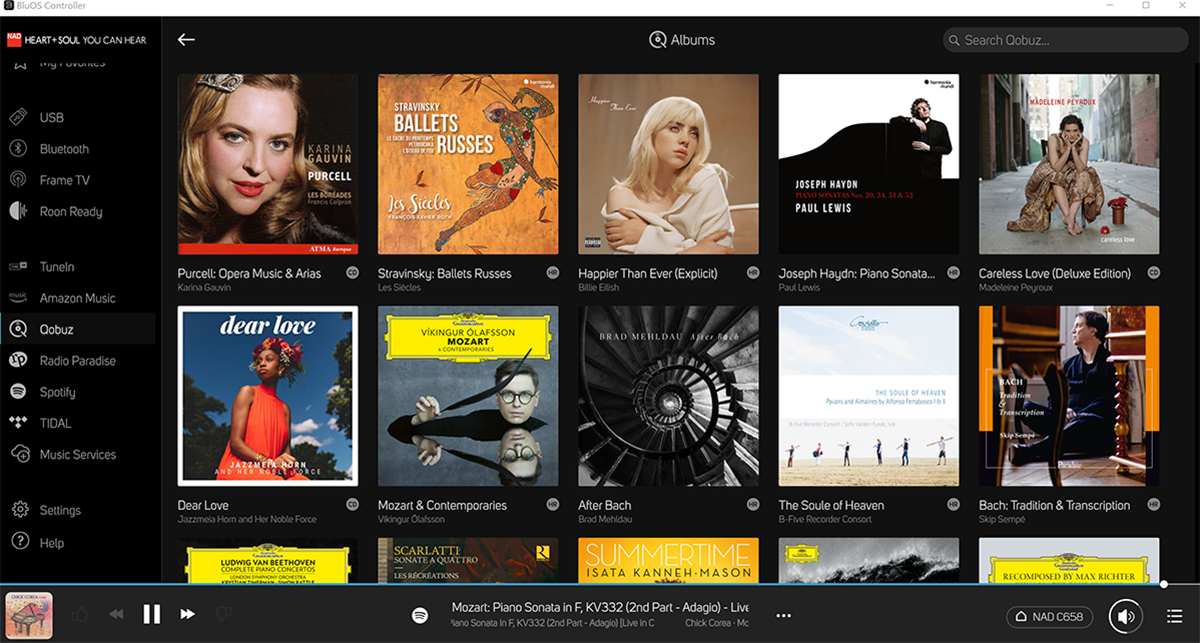The width and height of the screenshot is (1200, 643).
Task: Open Beethoven Complete Piano Concertos cover
Action: (267, 560)
